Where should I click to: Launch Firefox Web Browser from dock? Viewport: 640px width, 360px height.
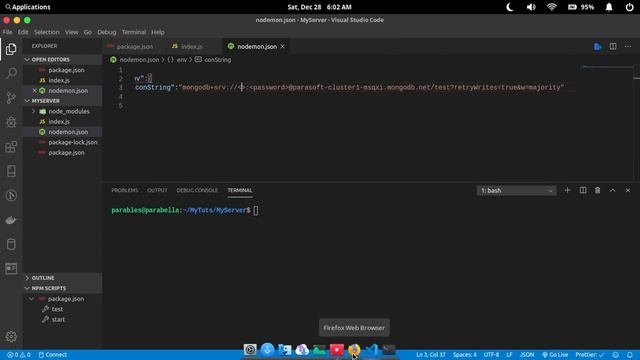(354, 350)
